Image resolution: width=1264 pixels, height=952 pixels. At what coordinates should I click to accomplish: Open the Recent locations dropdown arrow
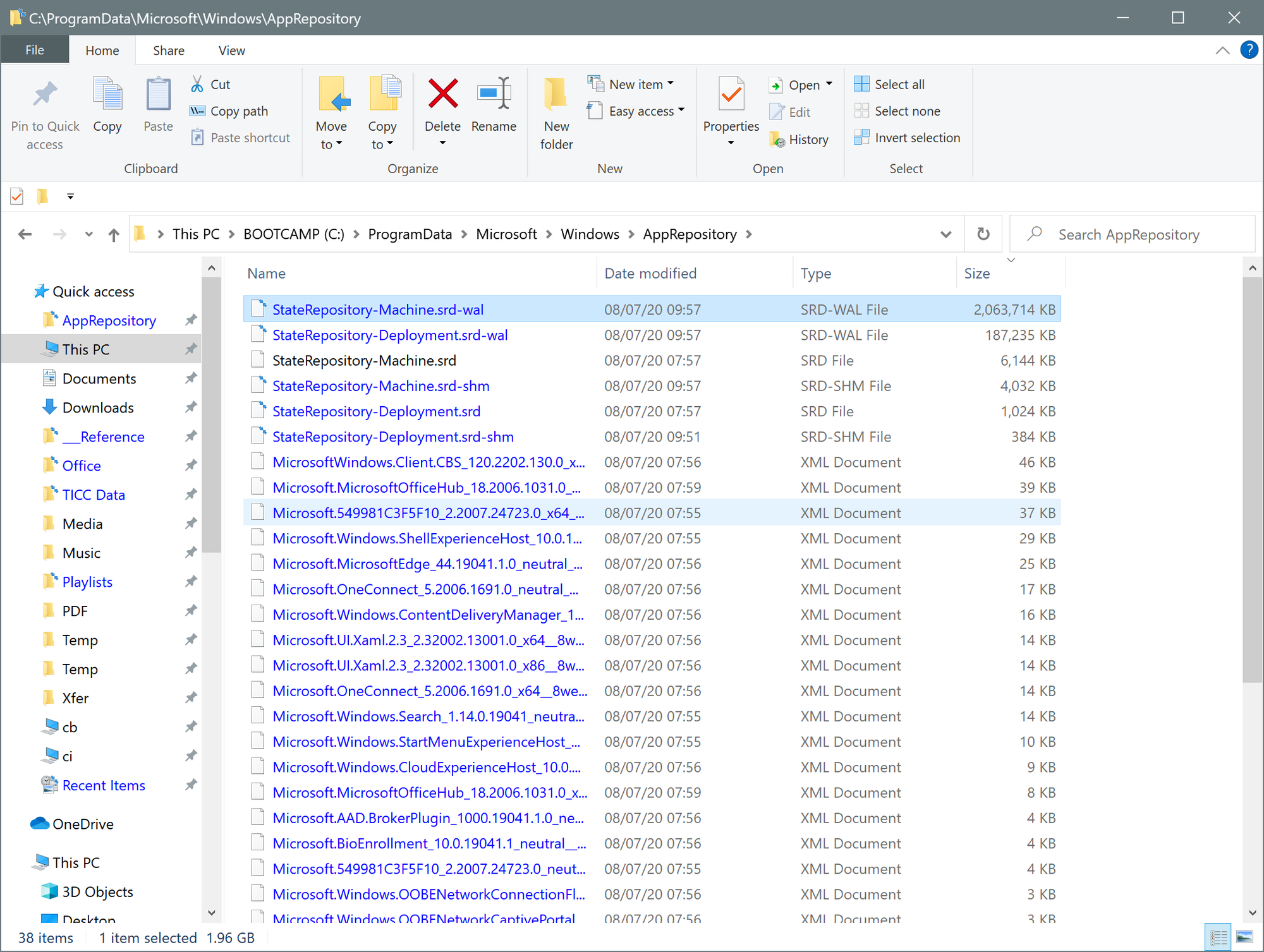[x=89, y=234]
